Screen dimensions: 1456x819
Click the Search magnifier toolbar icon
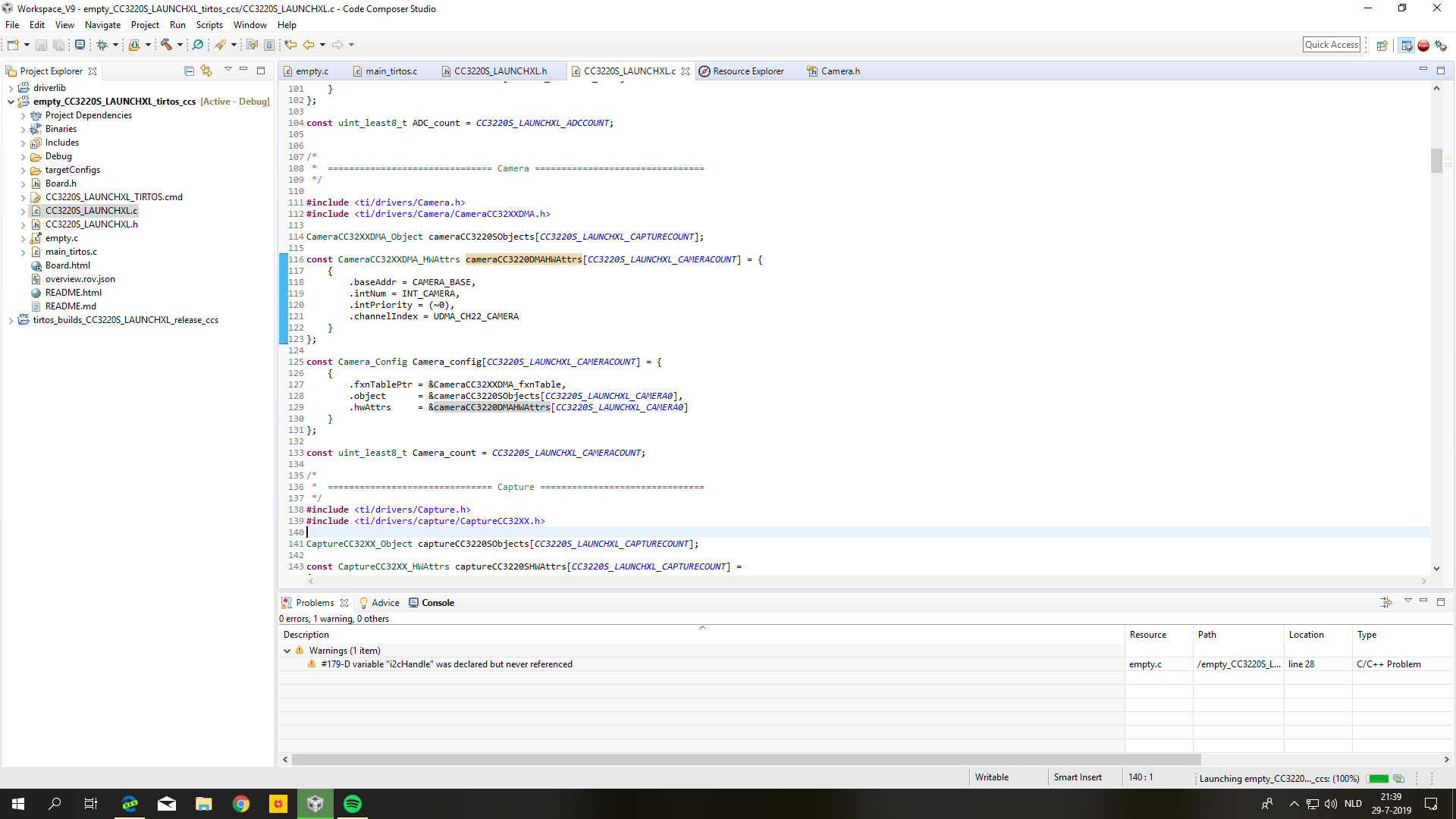pyautogui.click(x=198, y=45)
